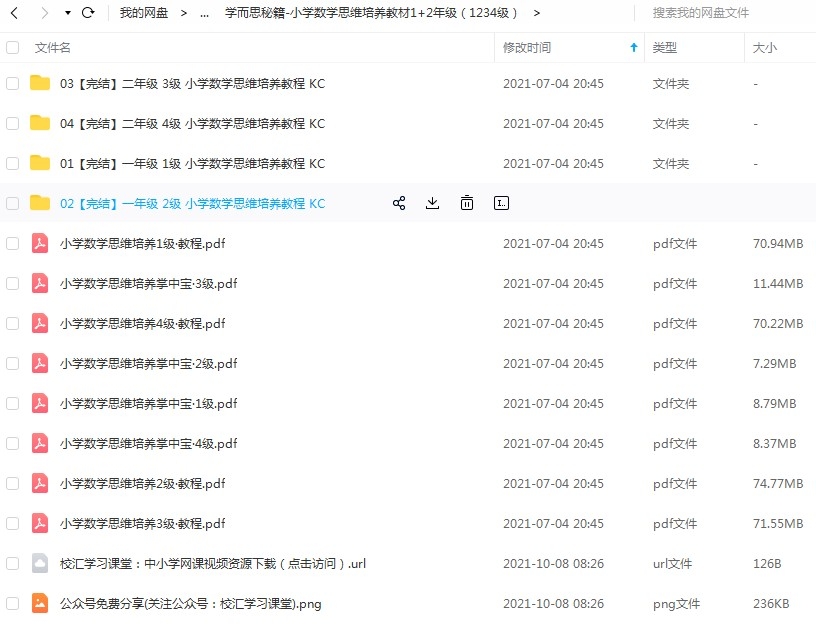Check the box for 掌中宝·4级.pdf

click(12, 443)
